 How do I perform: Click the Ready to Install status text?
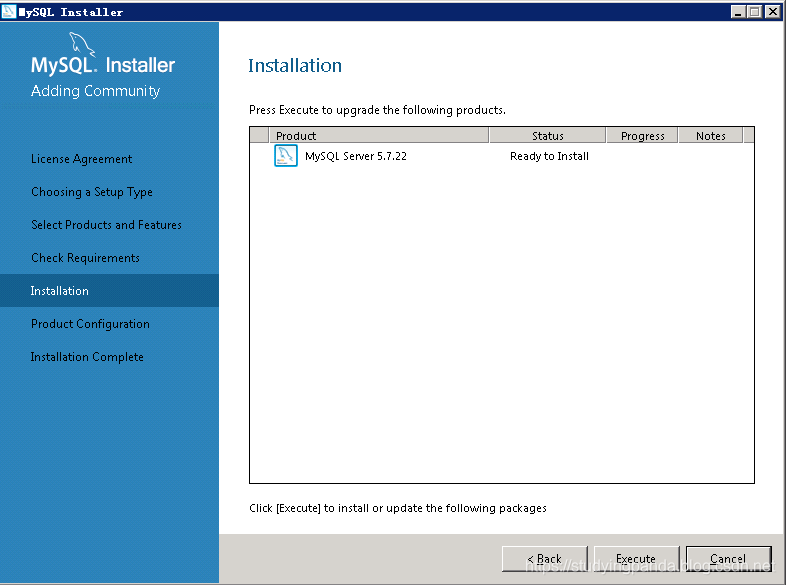[x=549, y=156]
